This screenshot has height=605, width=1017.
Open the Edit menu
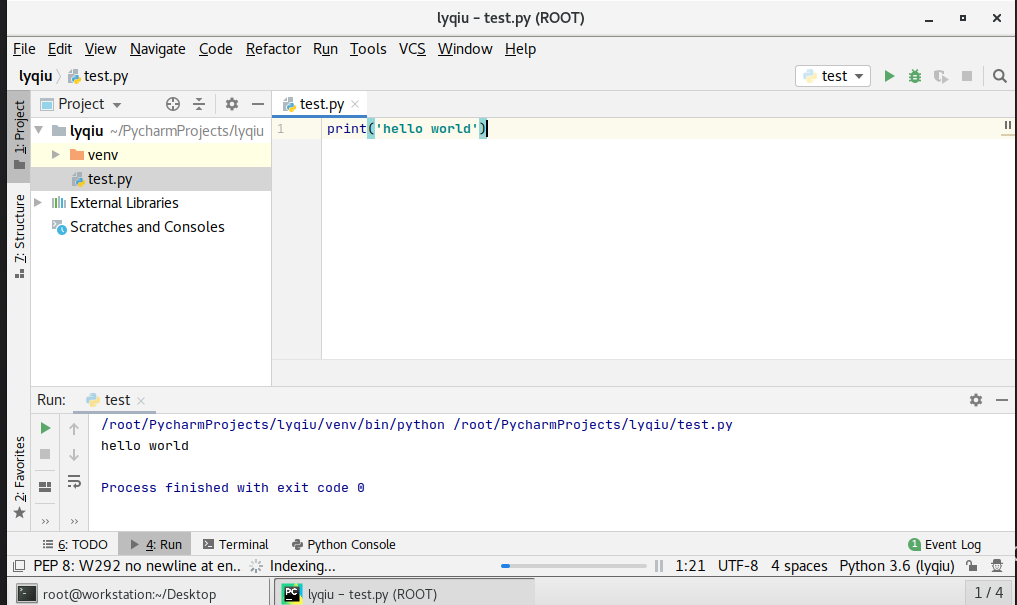[60, 49]
